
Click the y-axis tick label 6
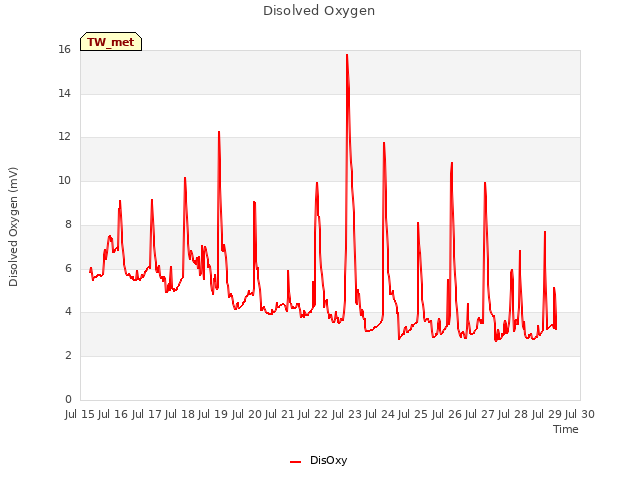[x=68, y=269]
